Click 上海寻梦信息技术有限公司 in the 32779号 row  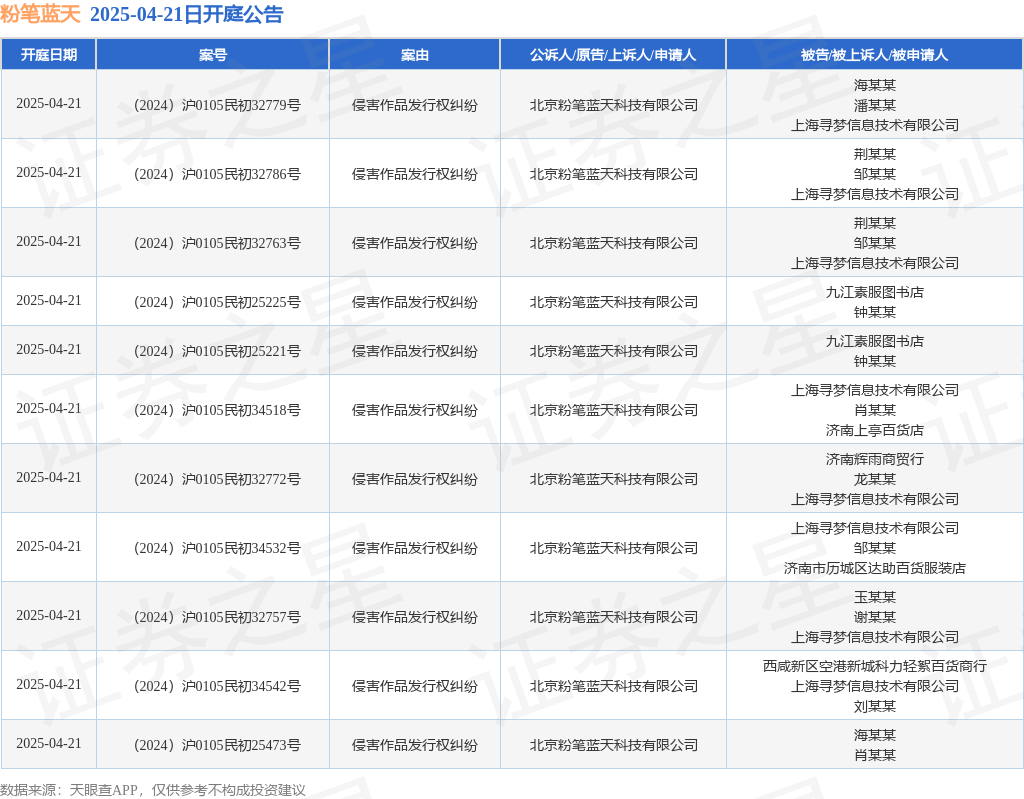874,125
